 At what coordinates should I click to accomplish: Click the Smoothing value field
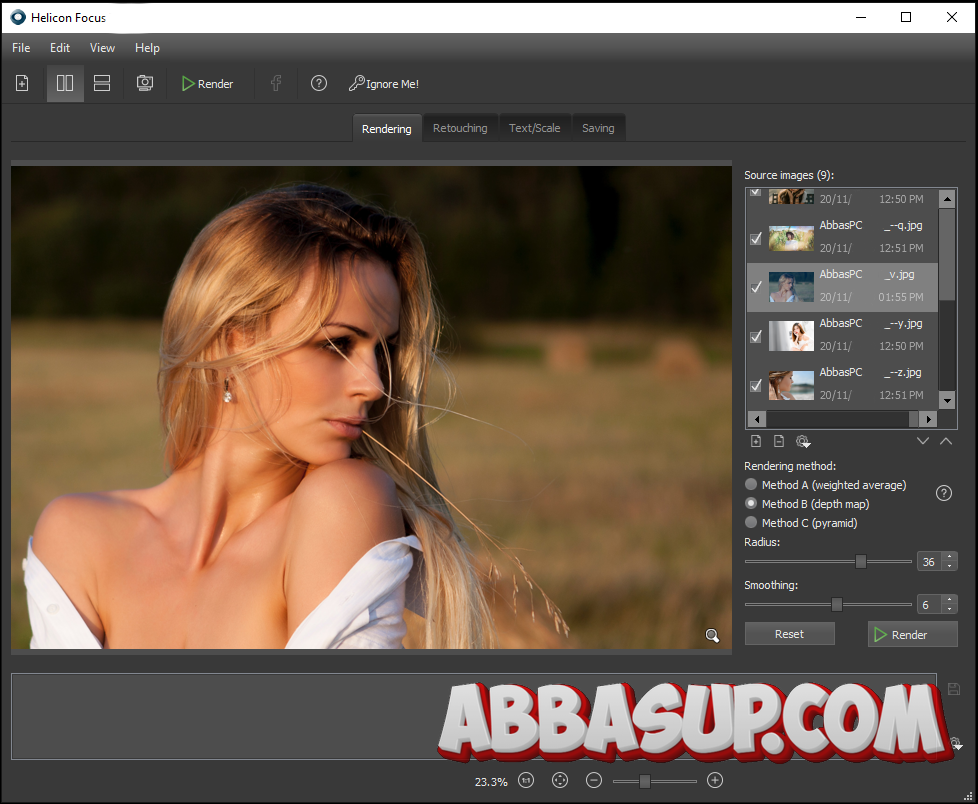pos(929,604)
